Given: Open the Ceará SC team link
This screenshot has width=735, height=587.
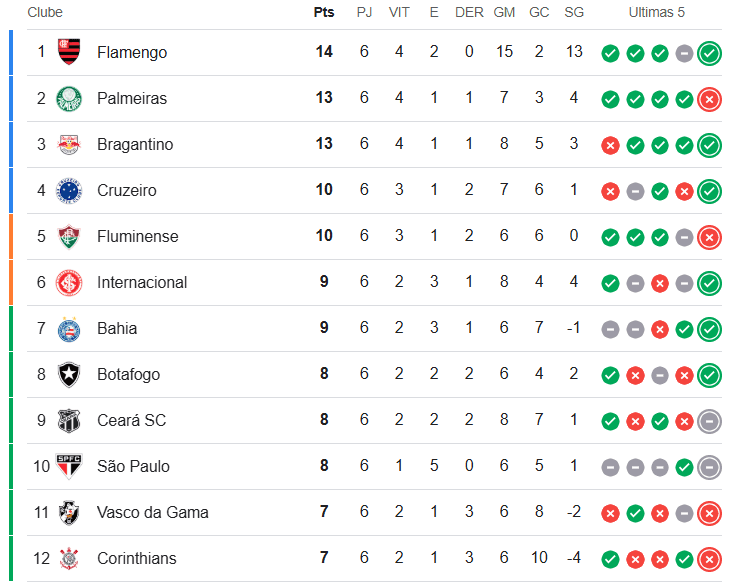Looking at the screenshot, I should (x=131, y=420).
